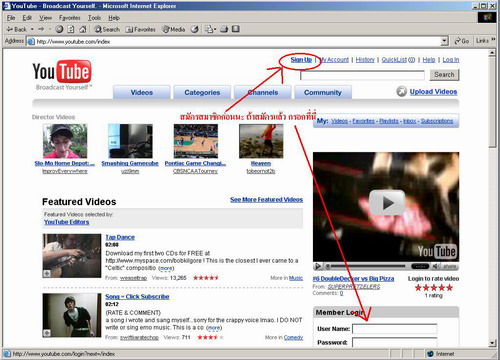
Task: Mute video using speaker icon
Action: [x=435, y=266]
